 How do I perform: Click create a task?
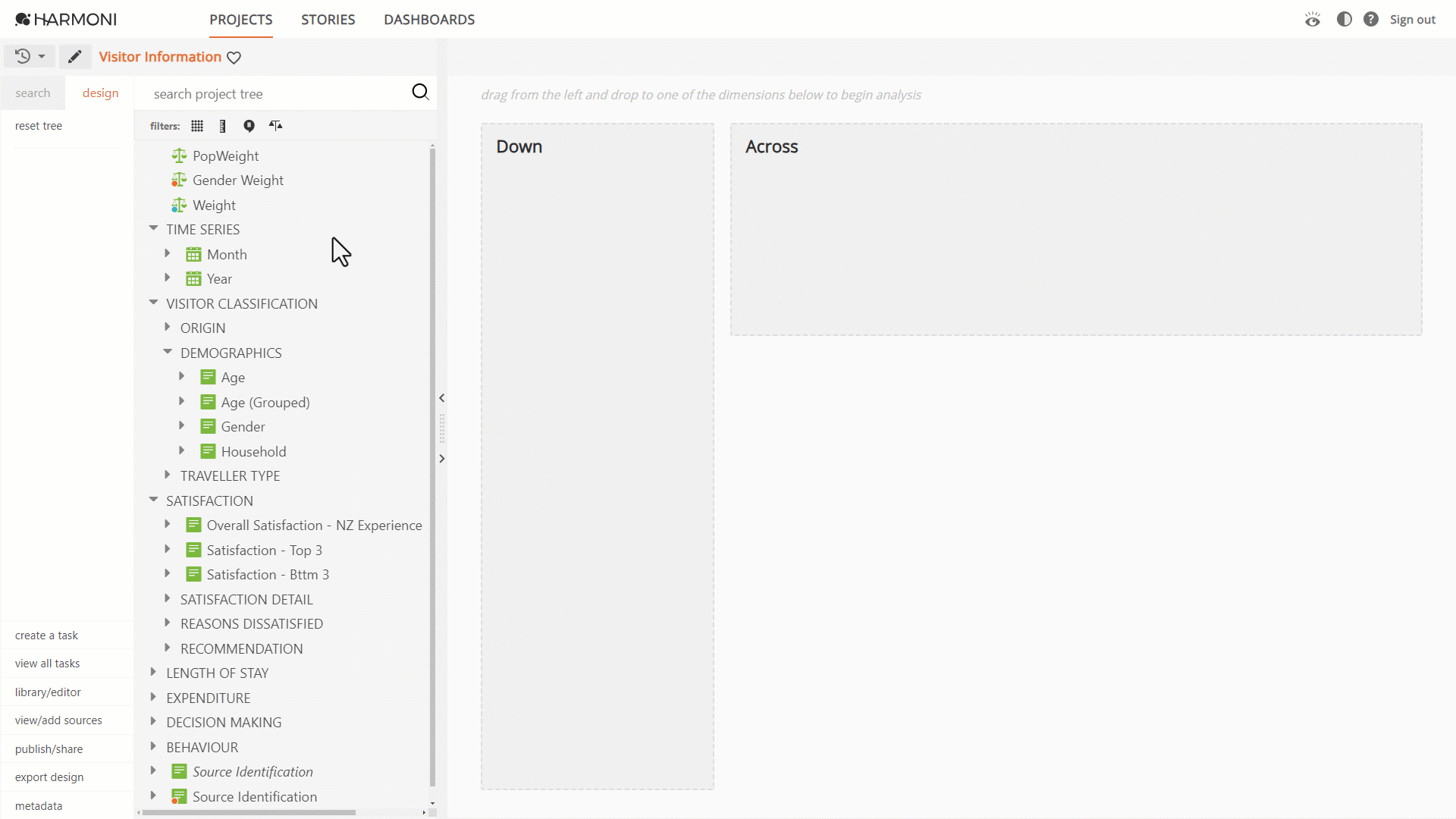point(46,635)
